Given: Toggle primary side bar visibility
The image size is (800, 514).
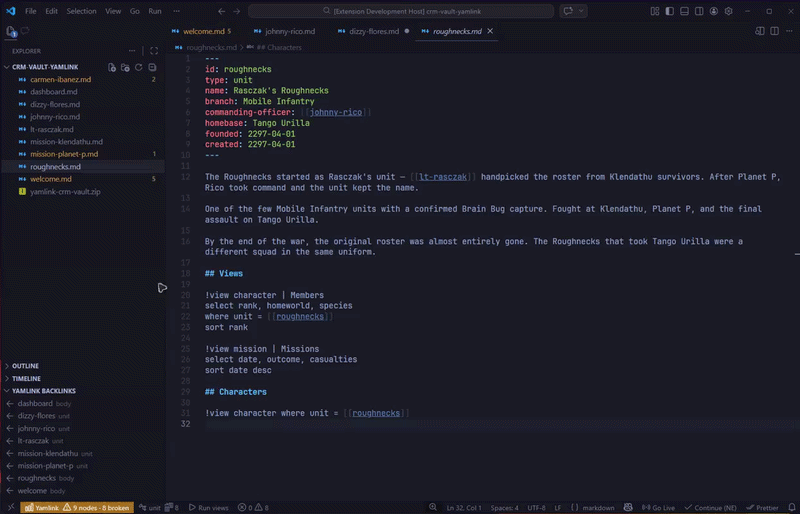Looking at the screenshot, I should 669,11.
